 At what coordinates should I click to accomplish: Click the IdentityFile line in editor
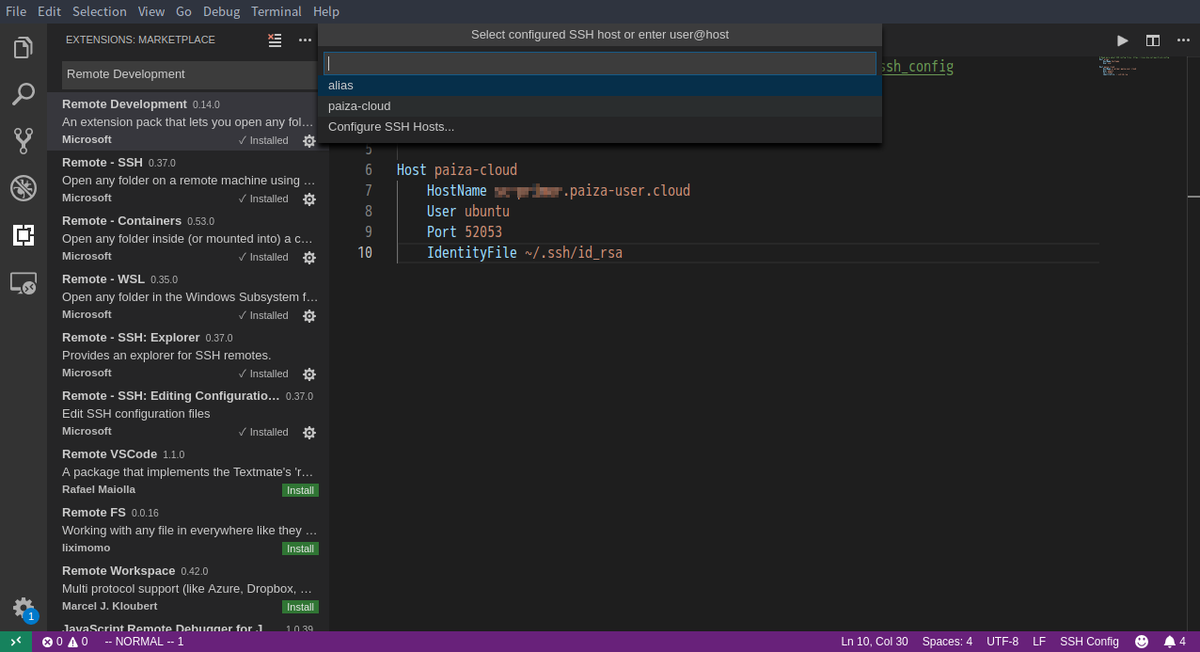tap(524, 253)
